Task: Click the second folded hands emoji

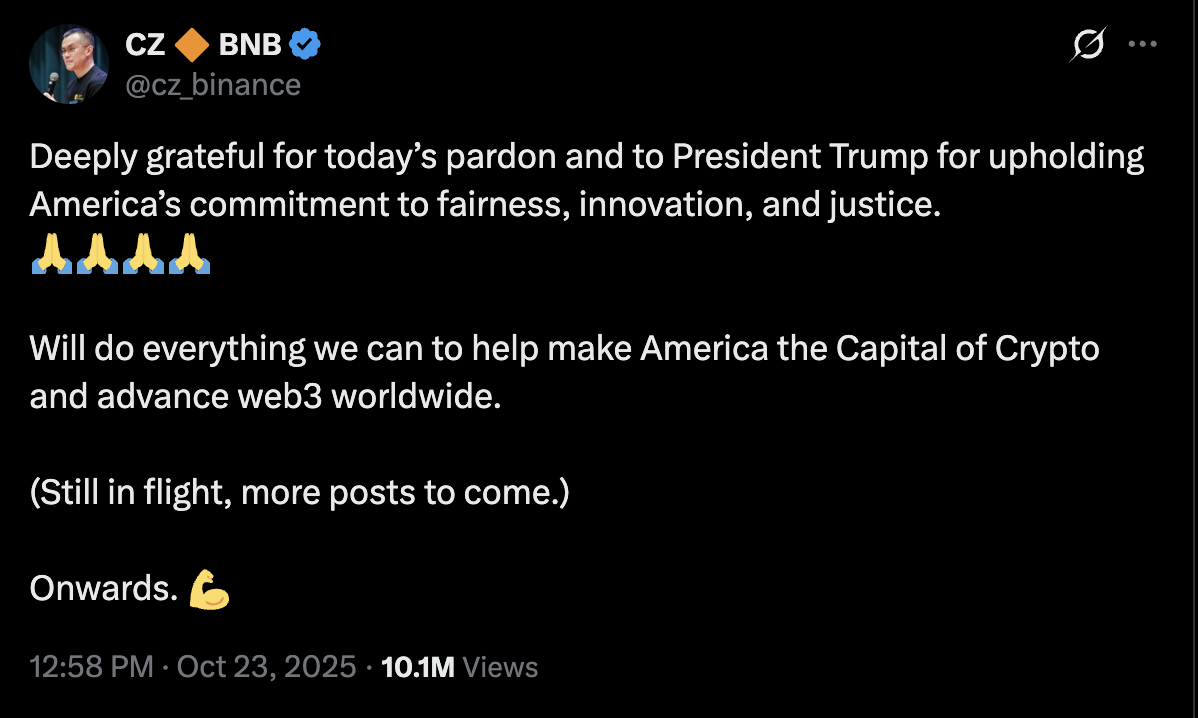Action: click(x=97, y=253)
